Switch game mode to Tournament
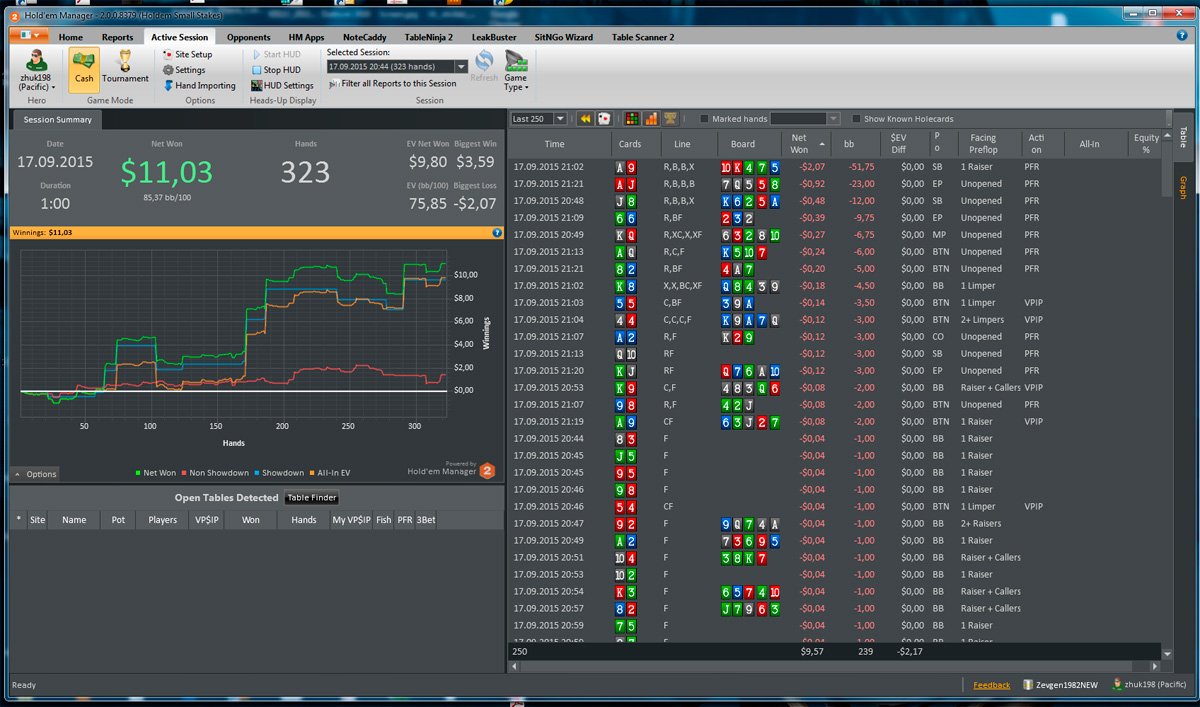1200x707 pixels. pyautogui.click(x=125, y=69)
